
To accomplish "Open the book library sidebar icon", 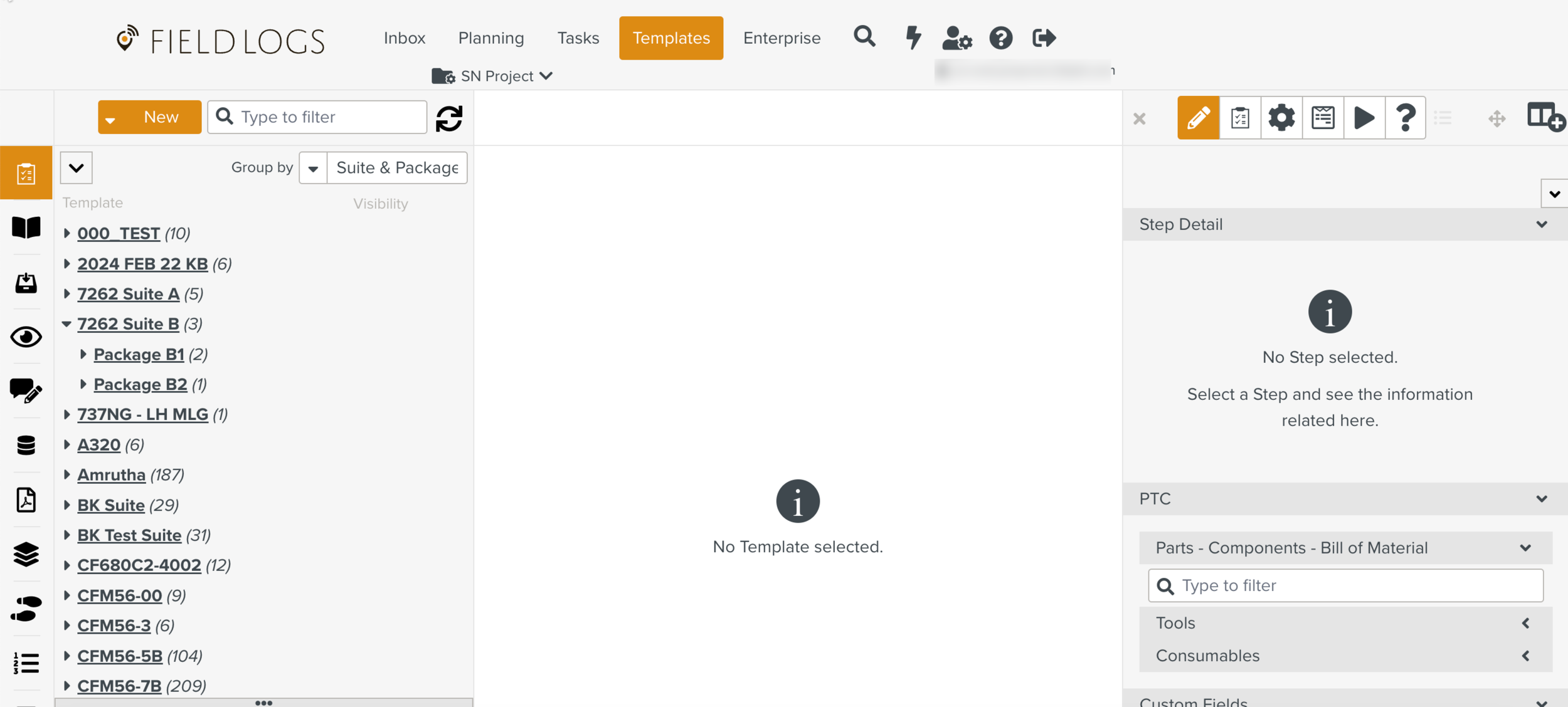I will 26,228.
